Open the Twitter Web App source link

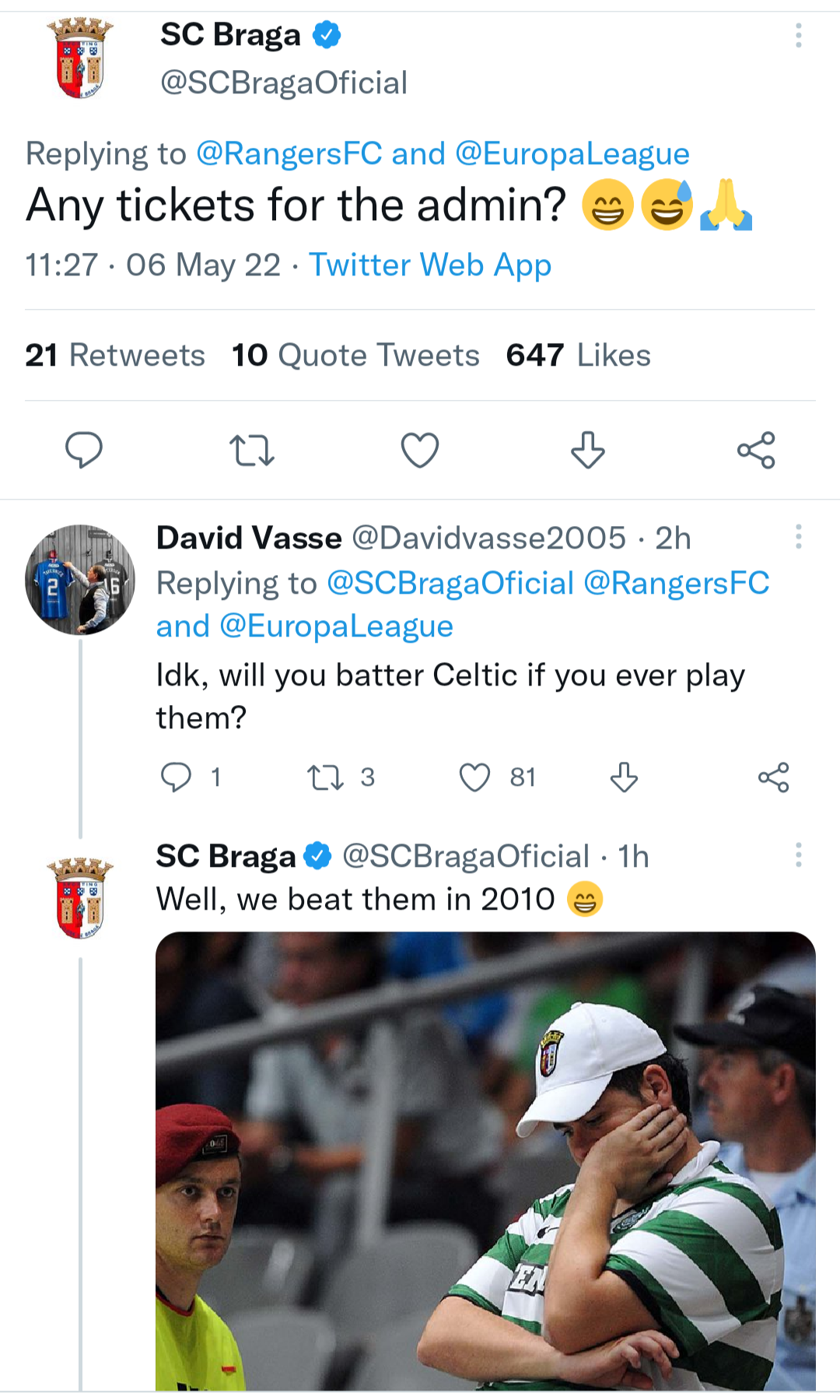coord(430,265)
